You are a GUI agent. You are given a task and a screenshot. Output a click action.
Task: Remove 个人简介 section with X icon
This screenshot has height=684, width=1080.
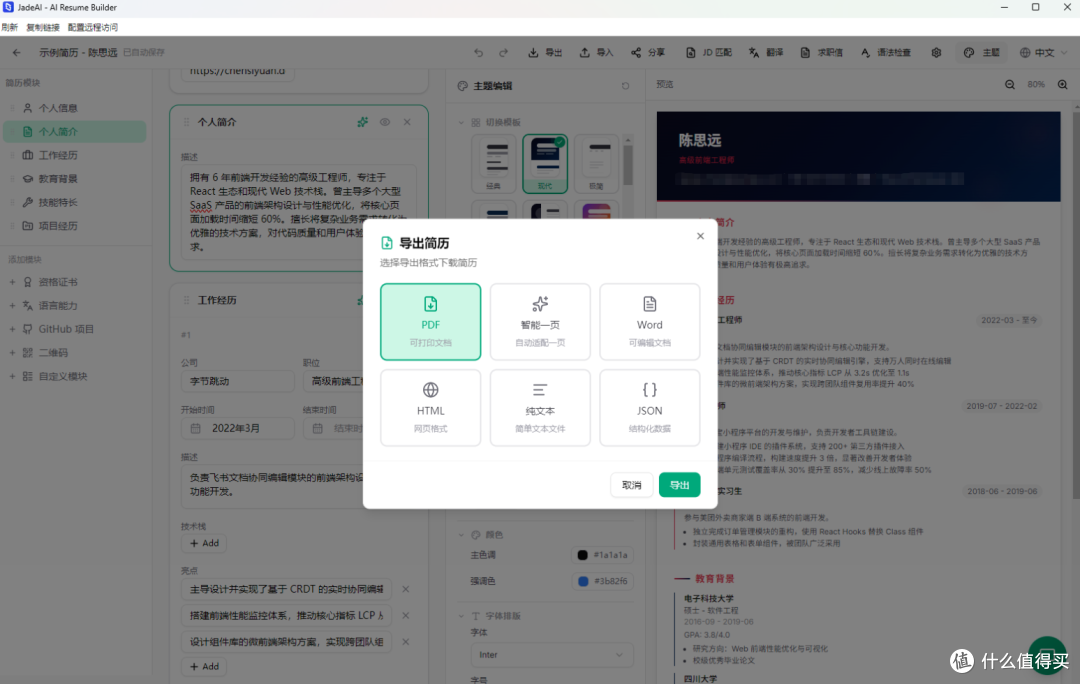point(407,122)
